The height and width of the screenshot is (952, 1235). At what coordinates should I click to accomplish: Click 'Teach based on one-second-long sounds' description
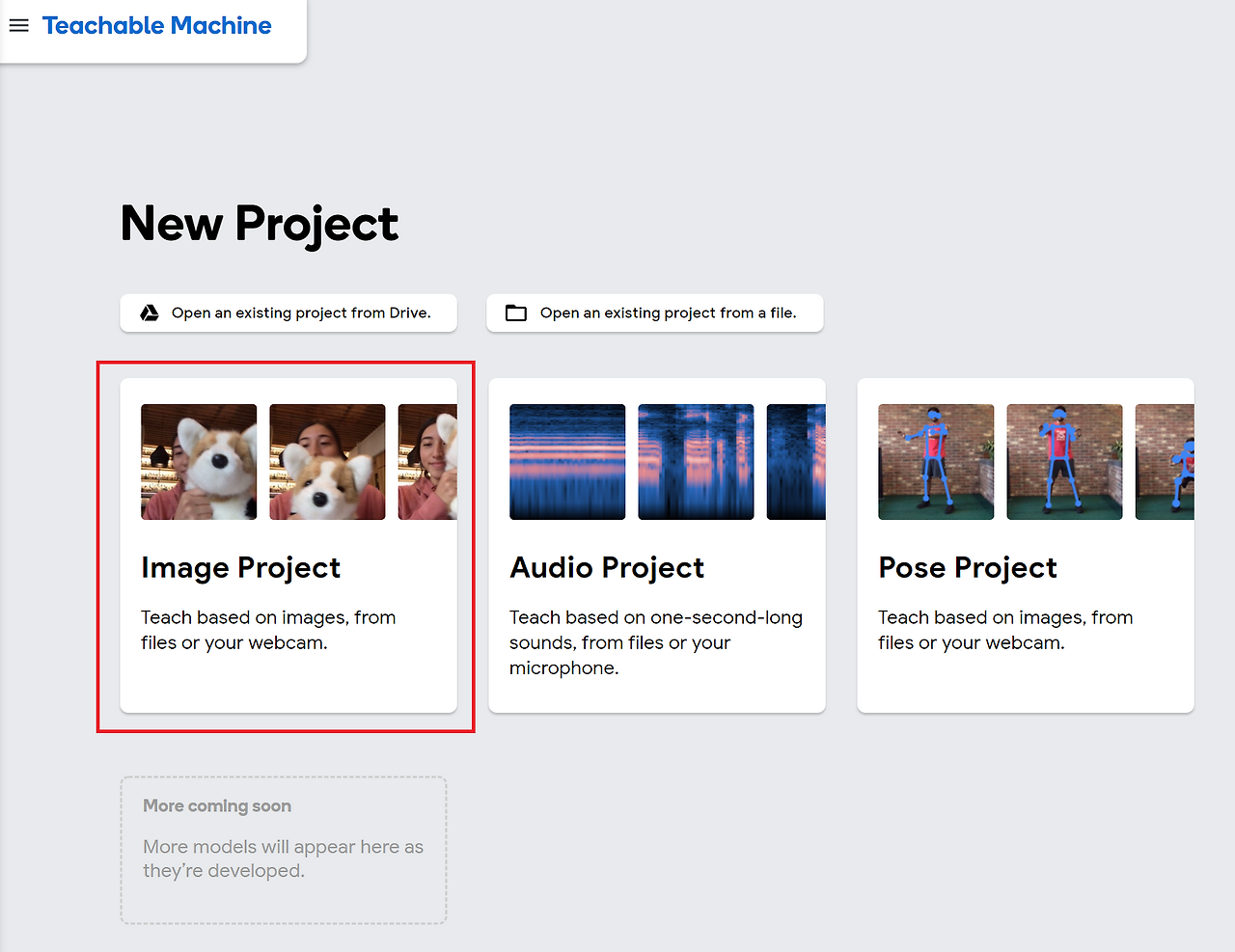point(656,642)
